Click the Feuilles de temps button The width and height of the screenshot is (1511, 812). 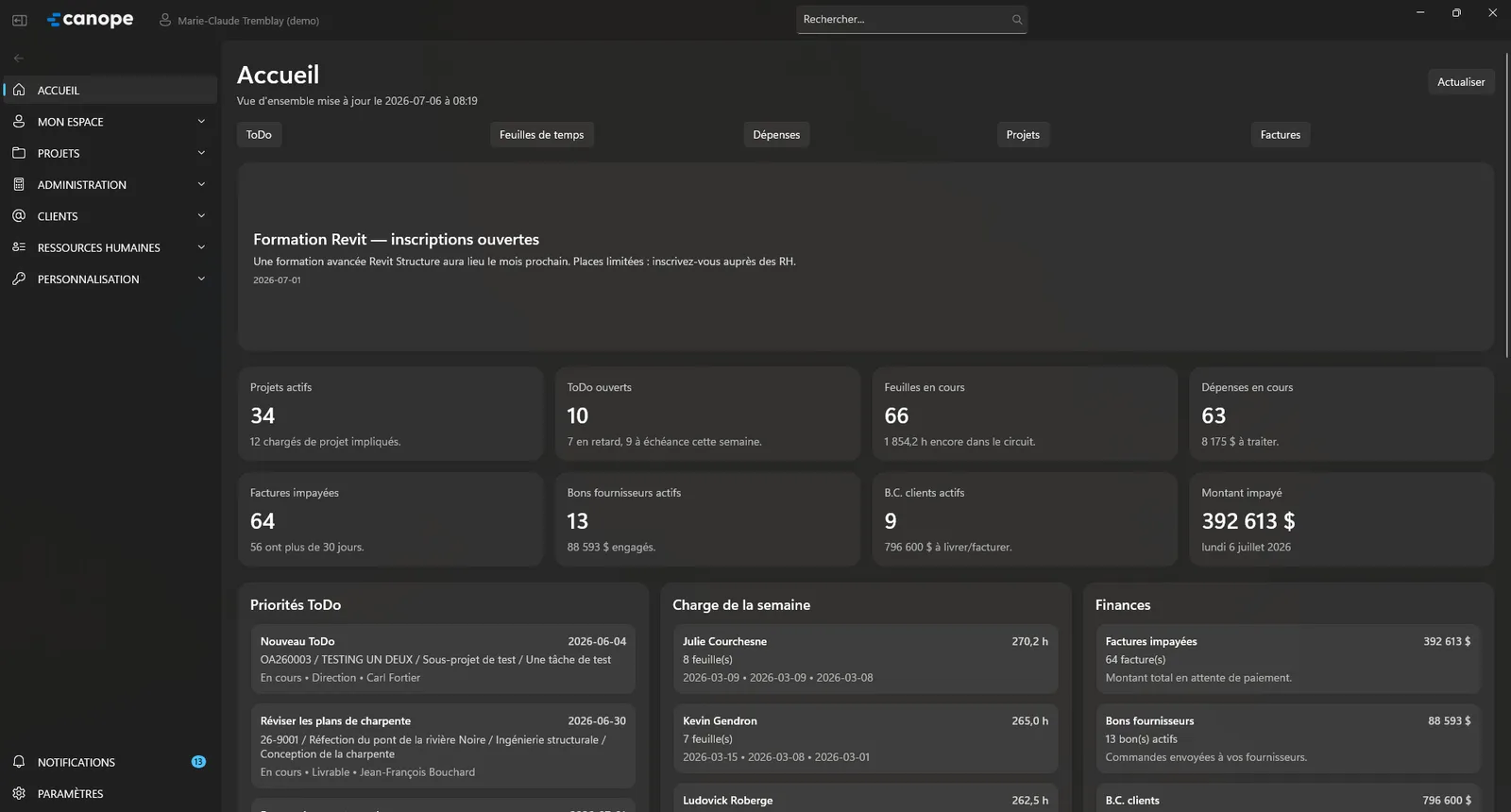(541, 134)
